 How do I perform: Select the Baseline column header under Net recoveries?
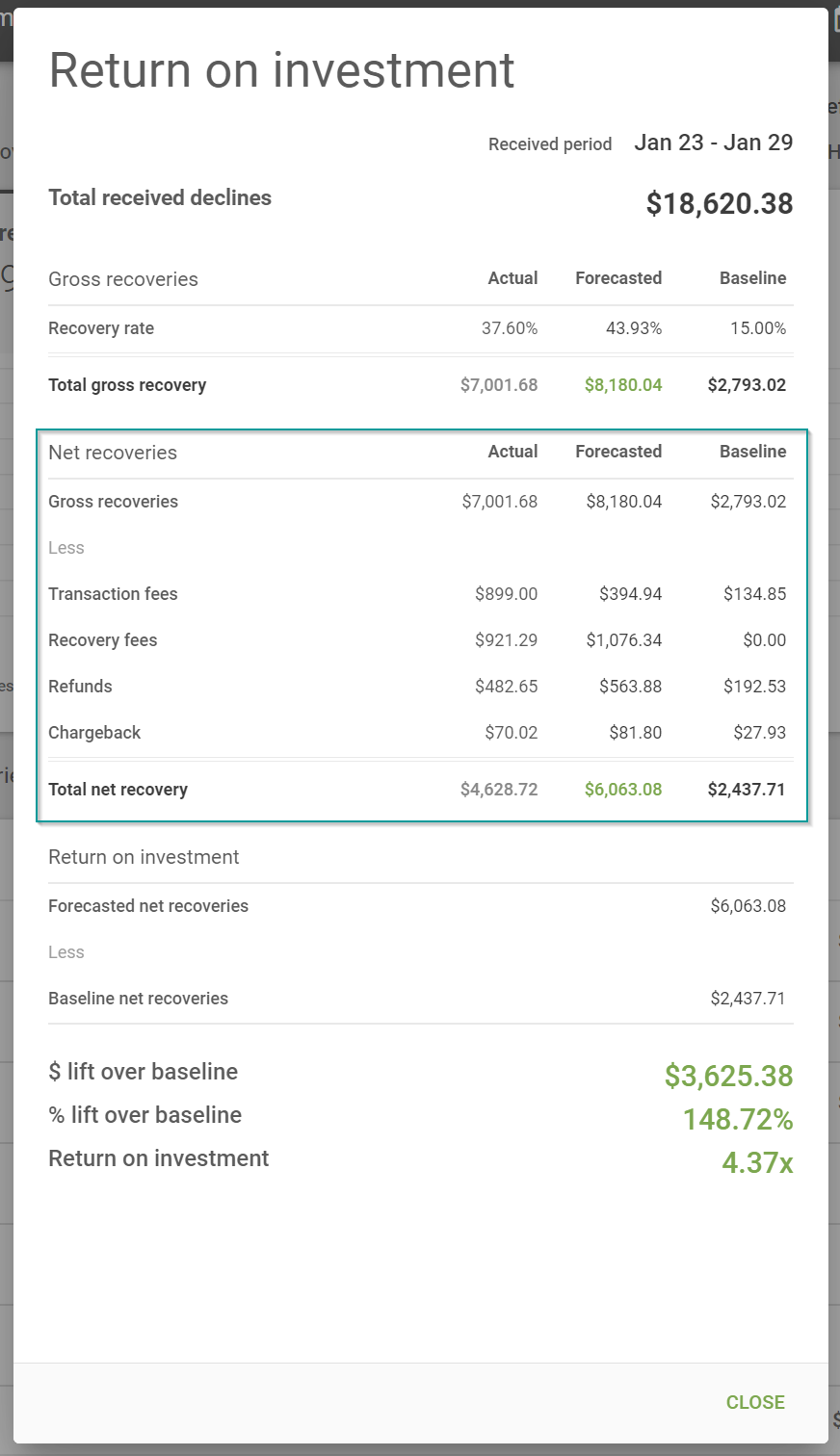(753, 451)
